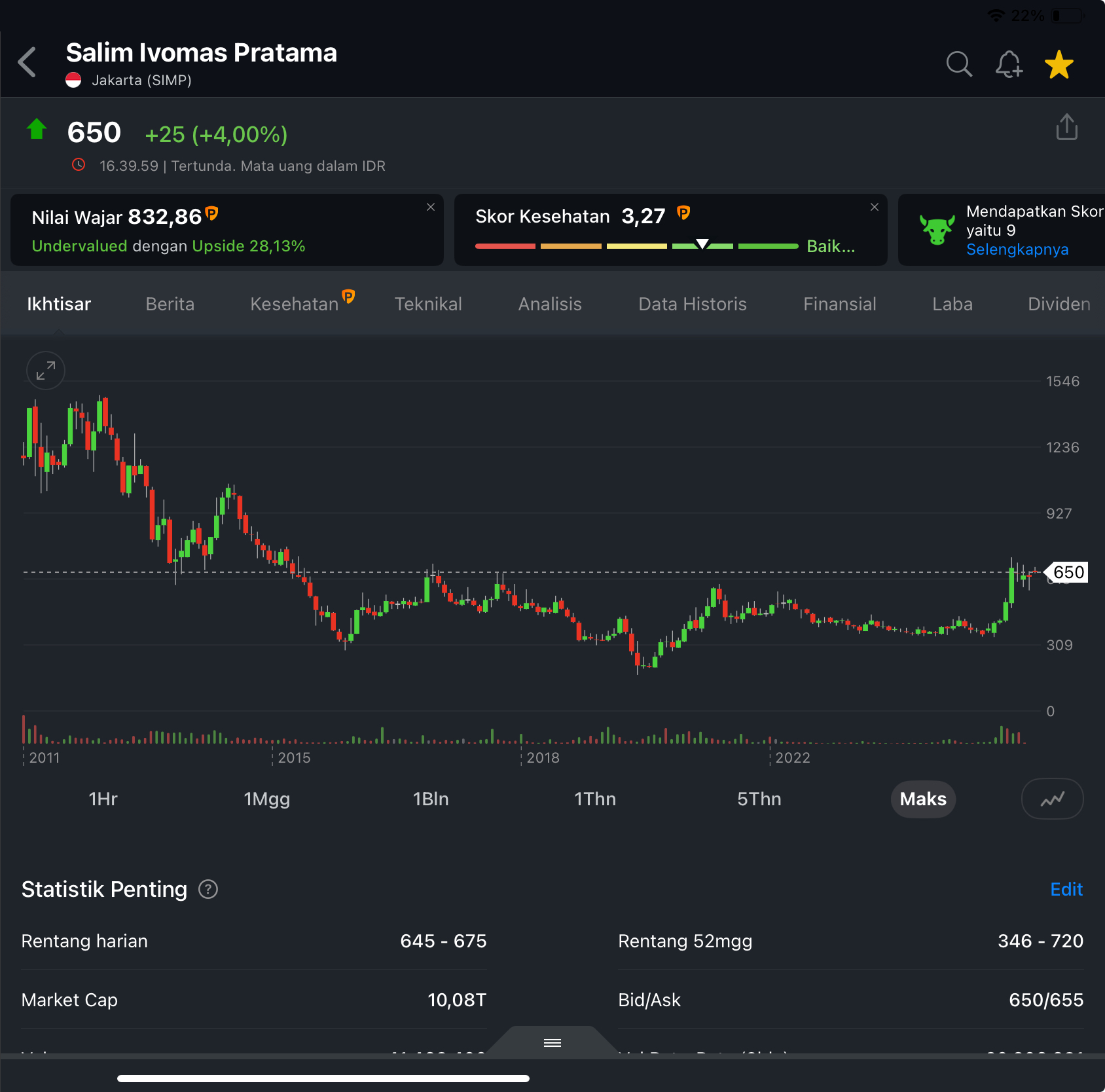The height and width of the screenshot is (1092, 1105).
Task: Dismiss the Nilai Wajar card
Action: click(431, 207)
